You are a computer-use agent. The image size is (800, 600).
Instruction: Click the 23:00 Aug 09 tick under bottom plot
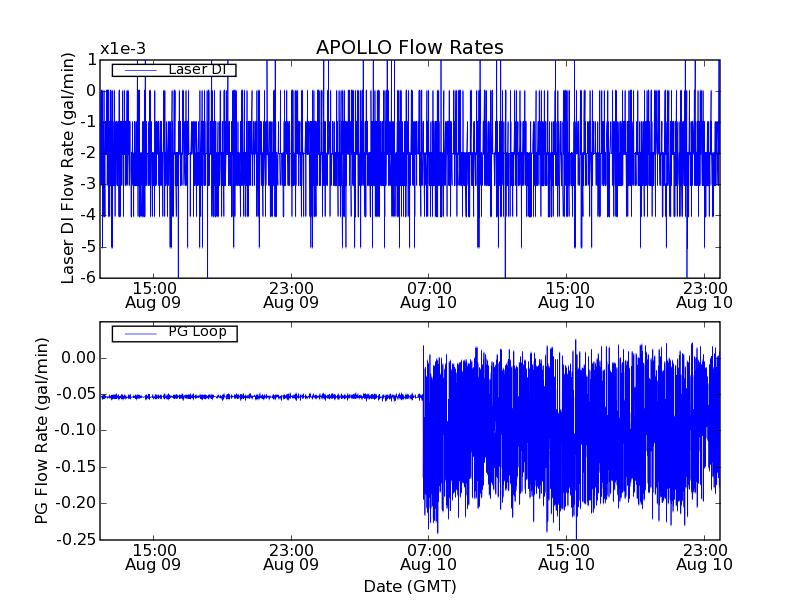click(x=291, y=556)
